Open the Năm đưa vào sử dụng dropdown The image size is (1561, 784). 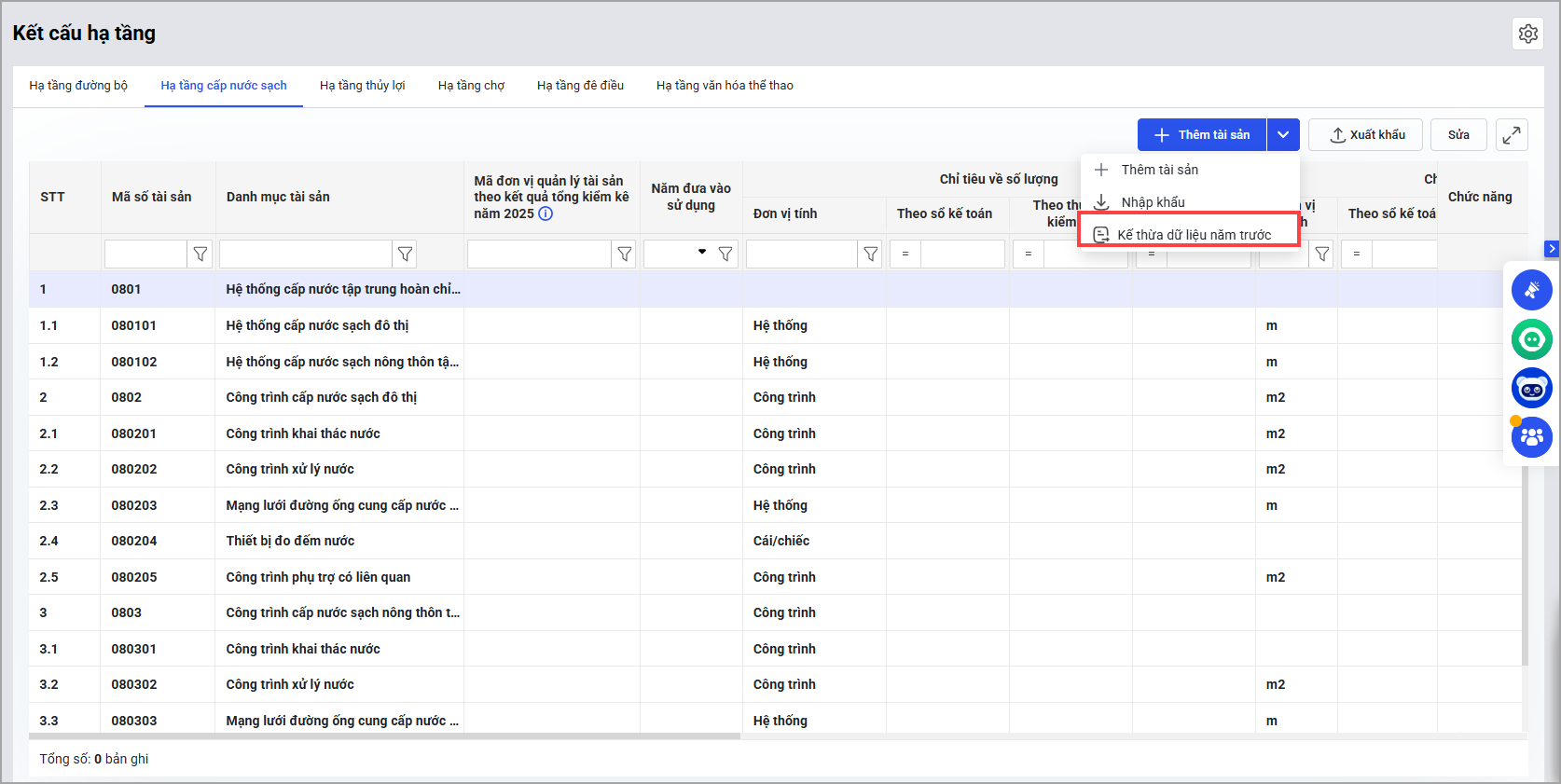click(702, 253)
